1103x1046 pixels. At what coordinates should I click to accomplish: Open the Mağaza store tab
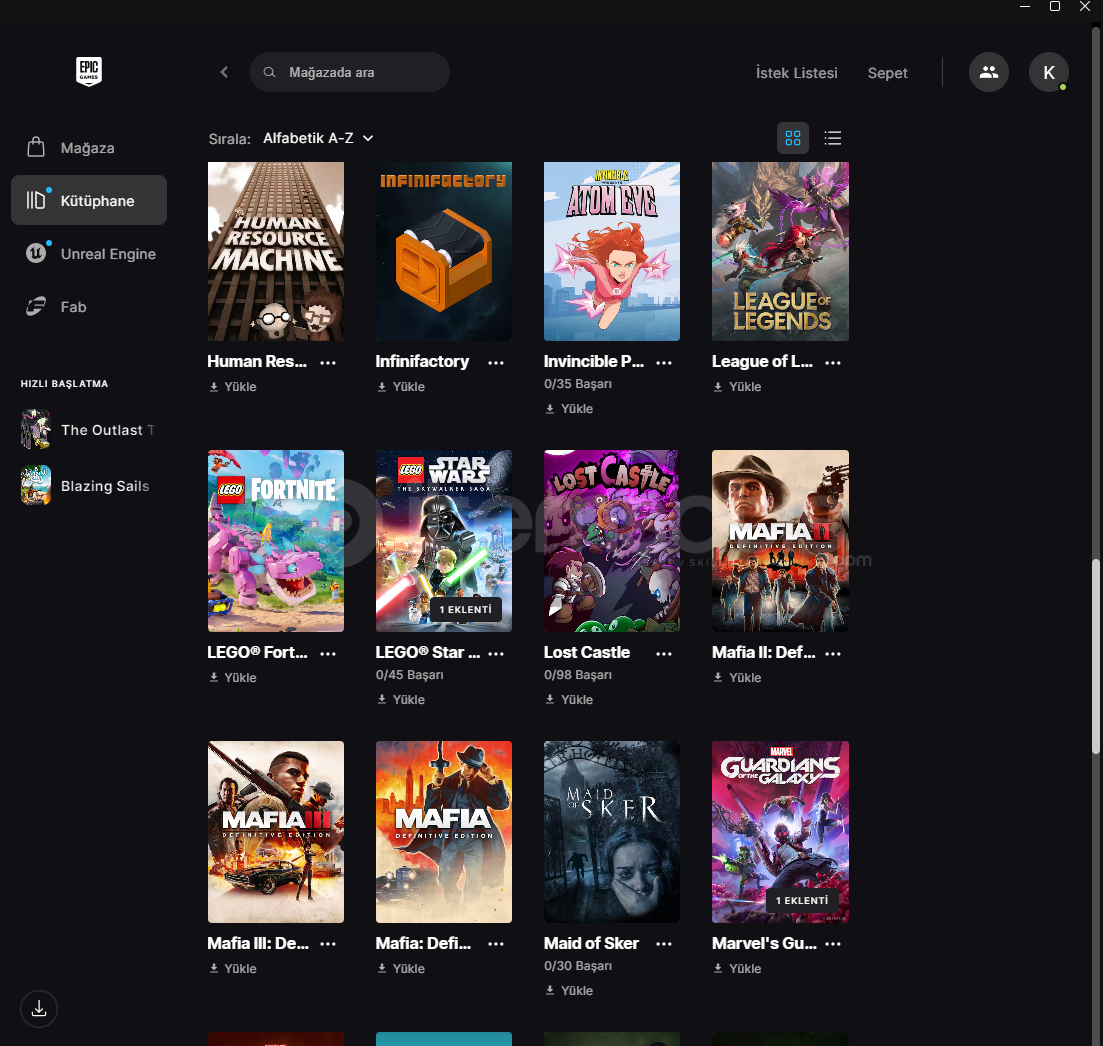pos(87,148)
